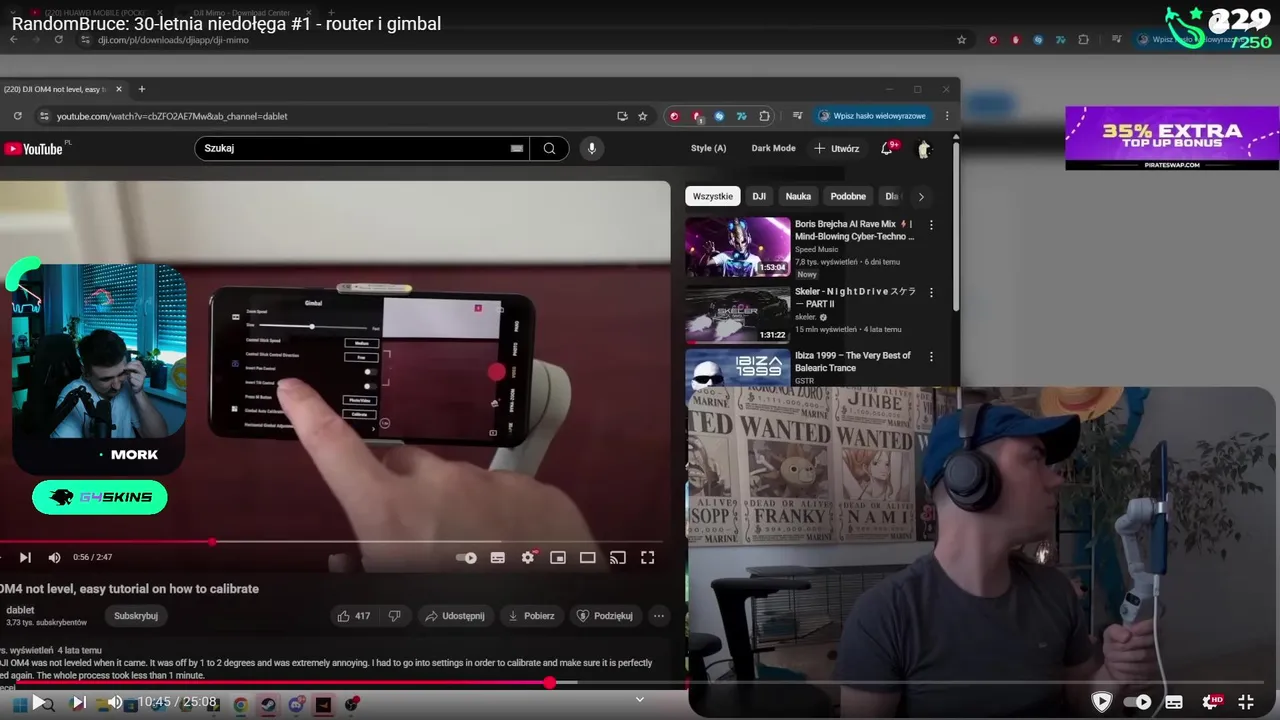The height and width of the screenshot is (720, 1280).
Task: Click the magnifier search button
Action: point(549,148)
